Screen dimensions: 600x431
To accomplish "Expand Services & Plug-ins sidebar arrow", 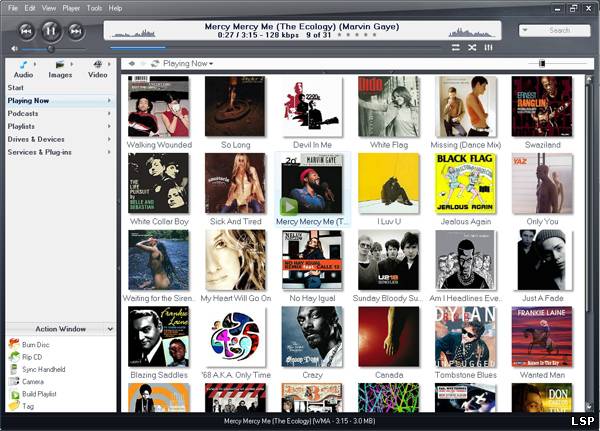I will (109, 152).
